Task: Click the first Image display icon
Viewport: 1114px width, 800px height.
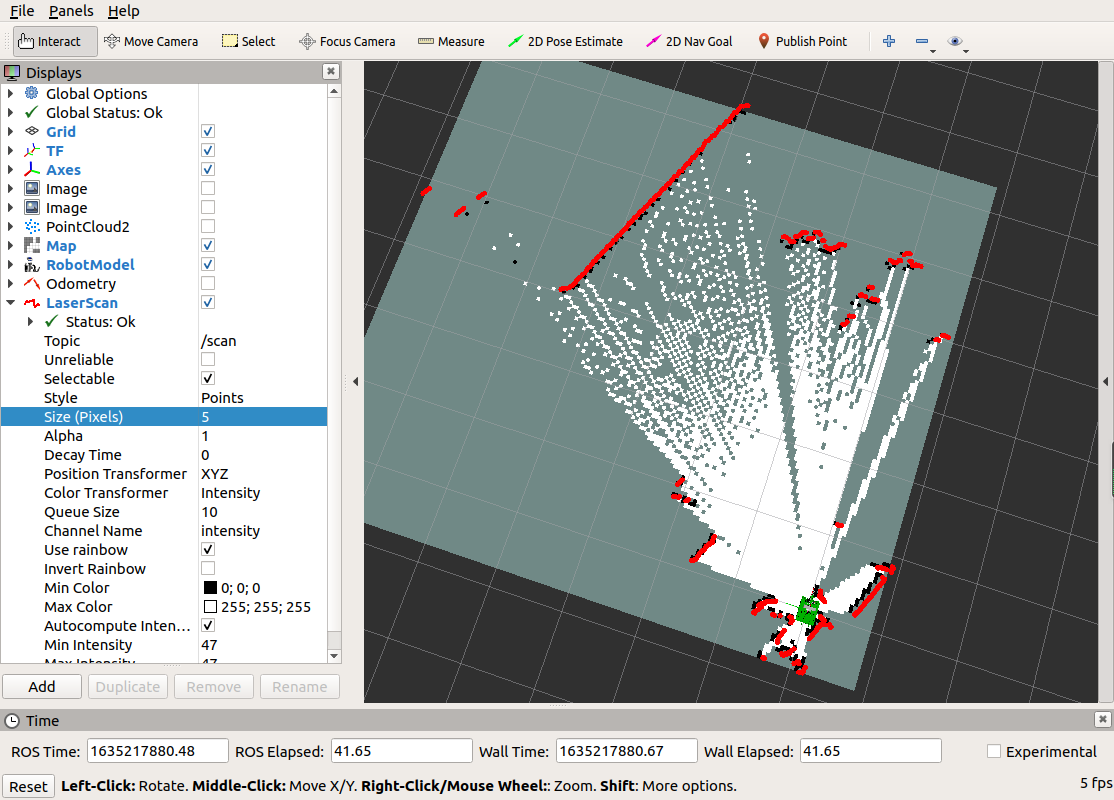Action: click(32, 188)
